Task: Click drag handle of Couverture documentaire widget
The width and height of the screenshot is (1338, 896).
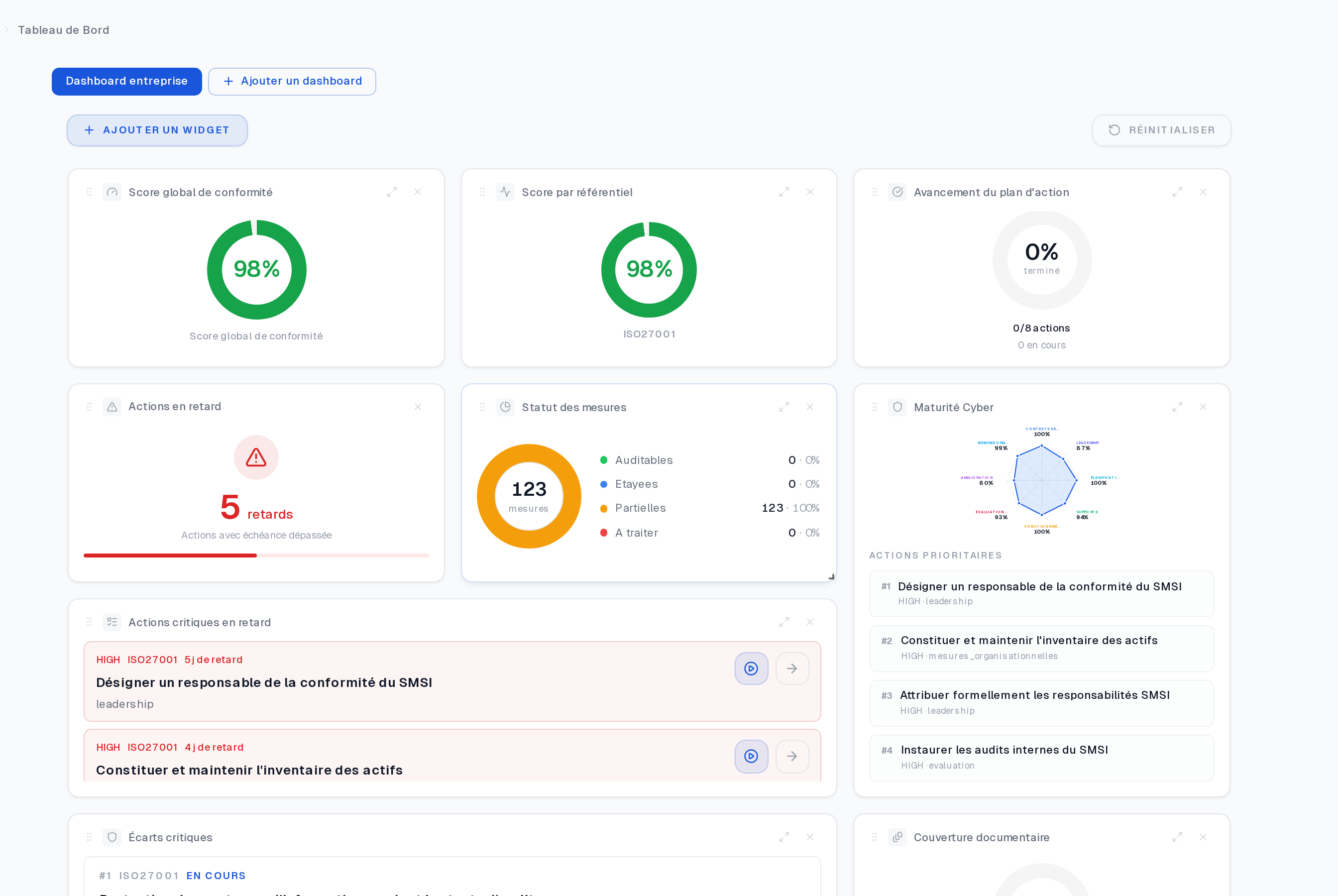Action: (875, 837)
